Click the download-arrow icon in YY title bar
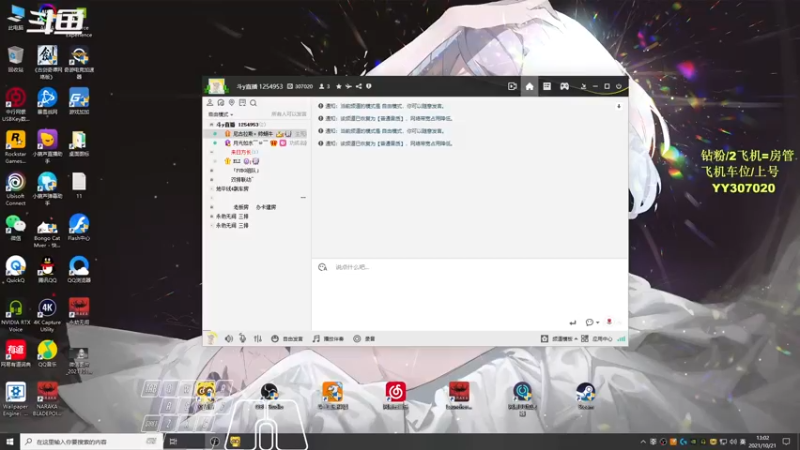This screenshot has width=800, height=450. 583,86
